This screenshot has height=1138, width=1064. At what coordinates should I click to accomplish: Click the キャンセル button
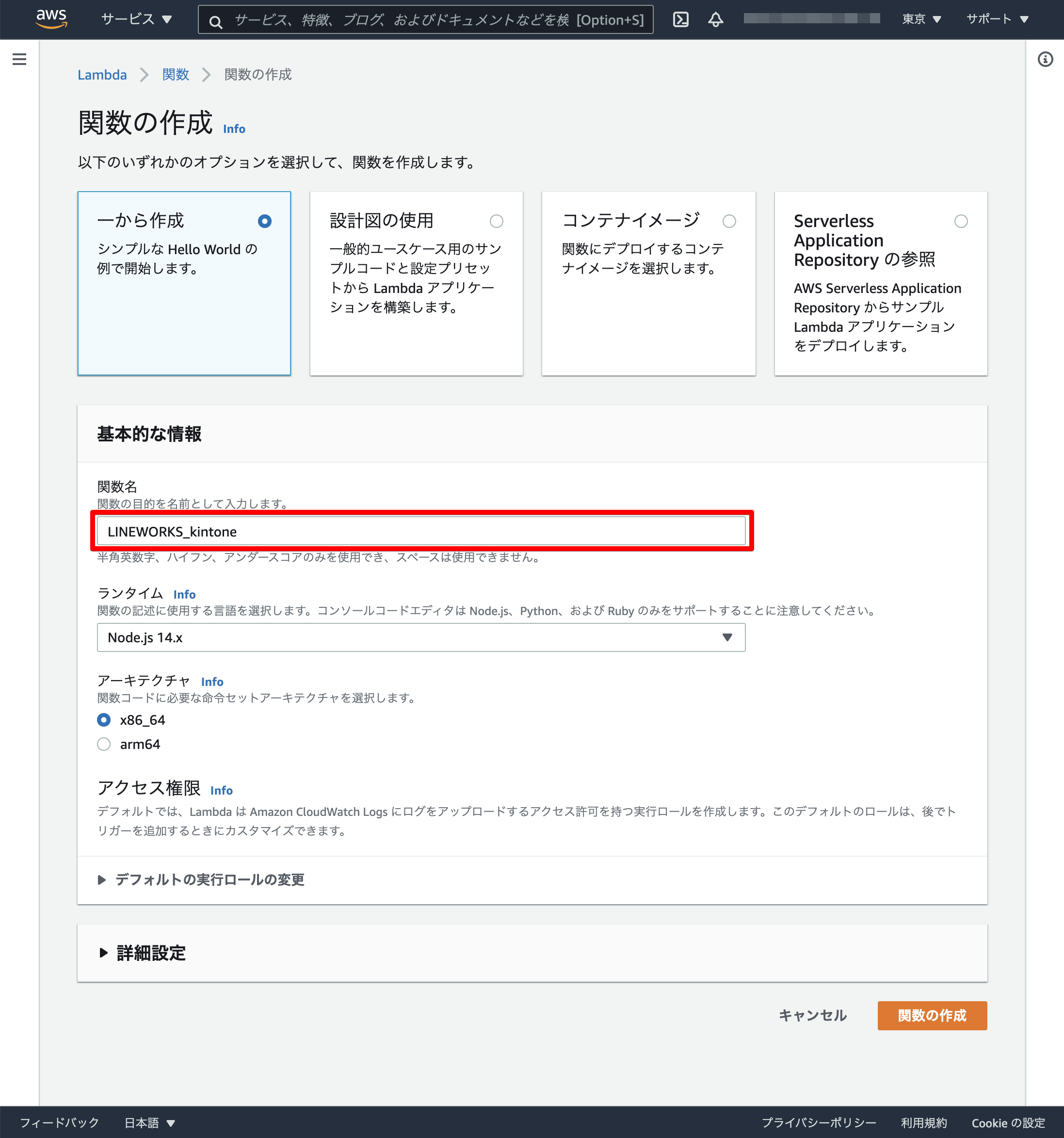812,1015
